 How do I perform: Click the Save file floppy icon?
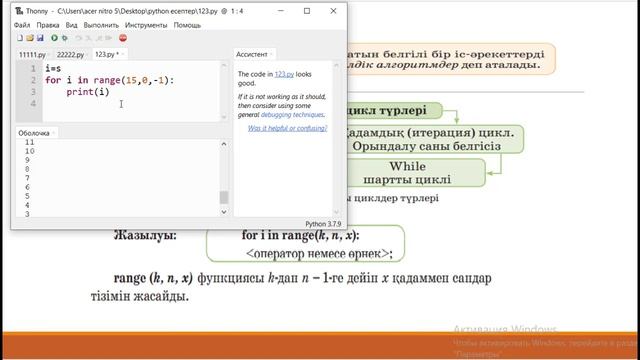(40, 38)
